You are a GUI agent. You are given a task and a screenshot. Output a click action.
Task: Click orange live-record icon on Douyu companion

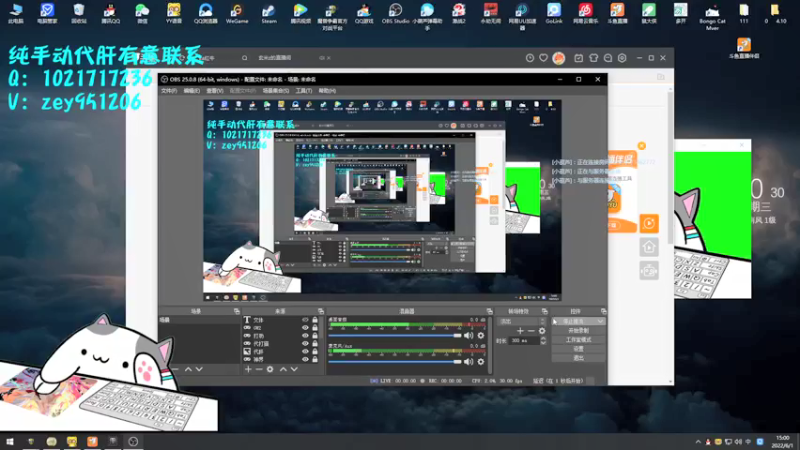coord(649,223)
